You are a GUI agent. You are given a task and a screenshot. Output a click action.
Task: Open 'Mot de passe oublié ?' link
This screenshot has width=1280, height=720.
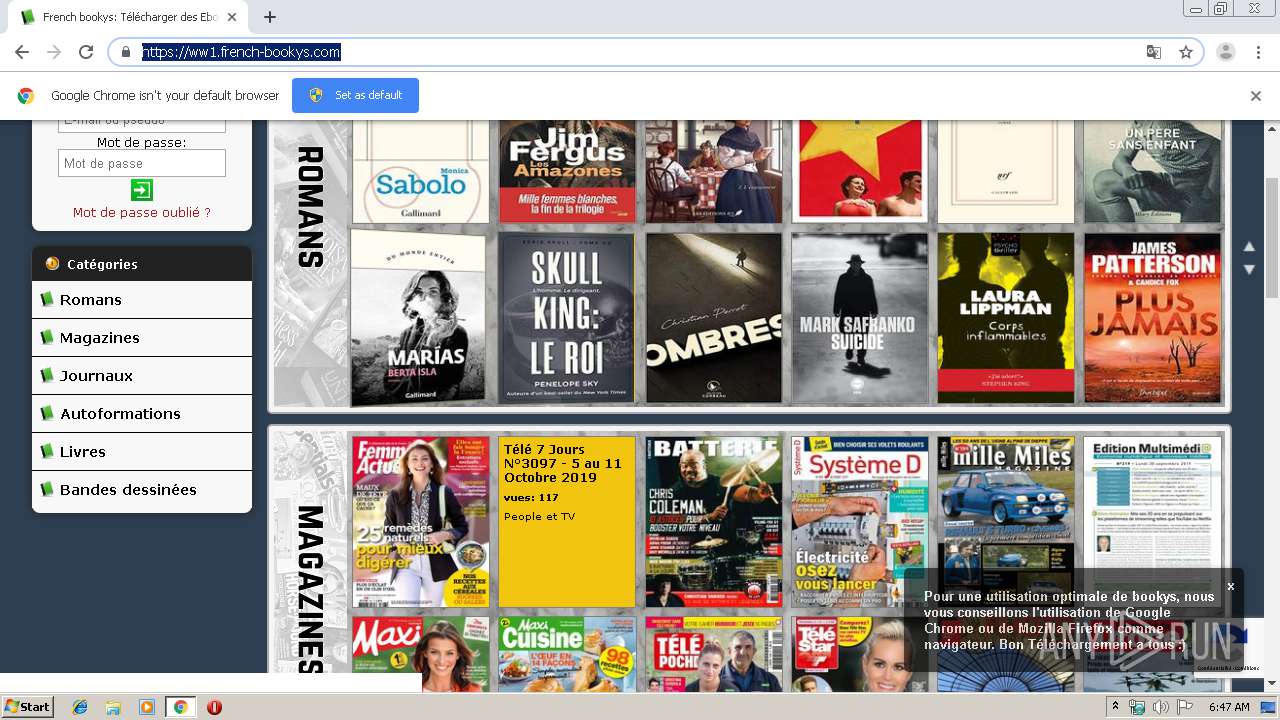[x=142, y=212]
